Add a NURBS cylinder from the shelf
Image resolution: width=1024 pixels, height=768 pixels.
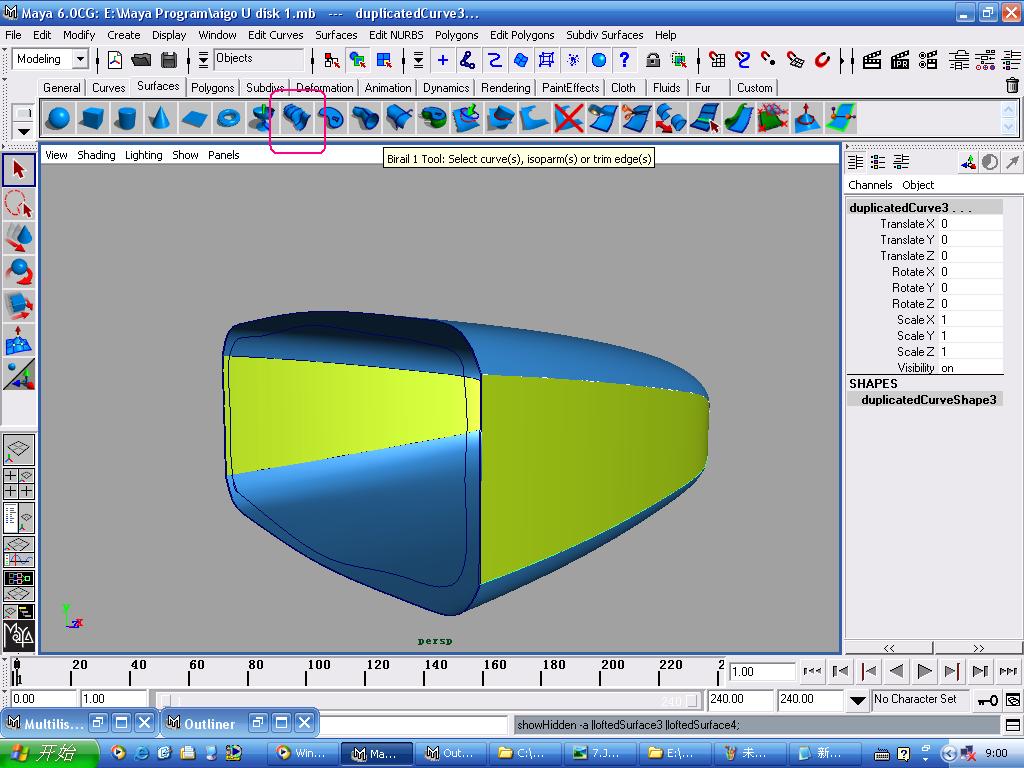125,118
